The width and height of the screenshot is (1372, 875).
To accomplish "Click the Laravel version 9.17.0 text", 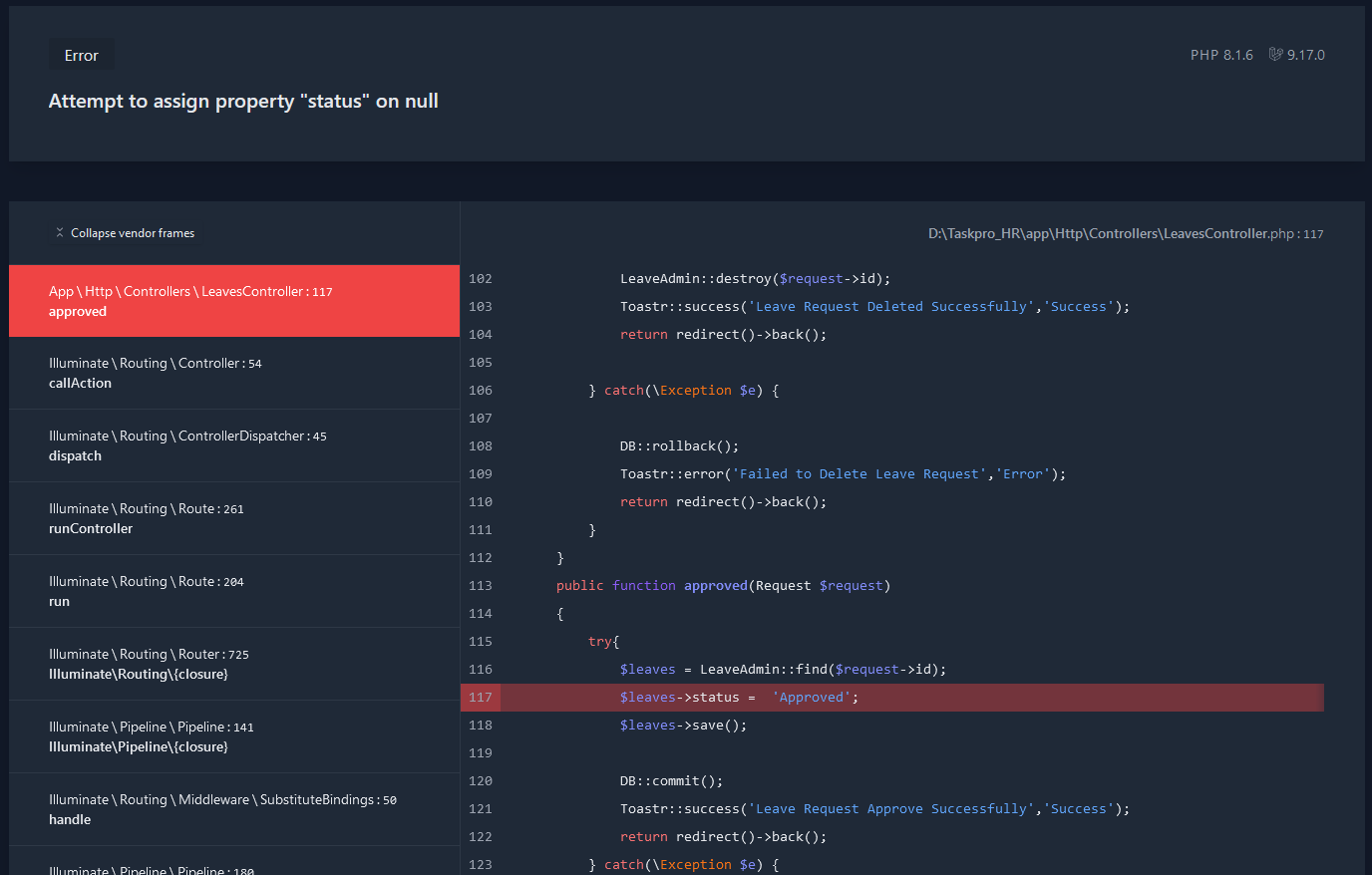I will pos(1305,55).
